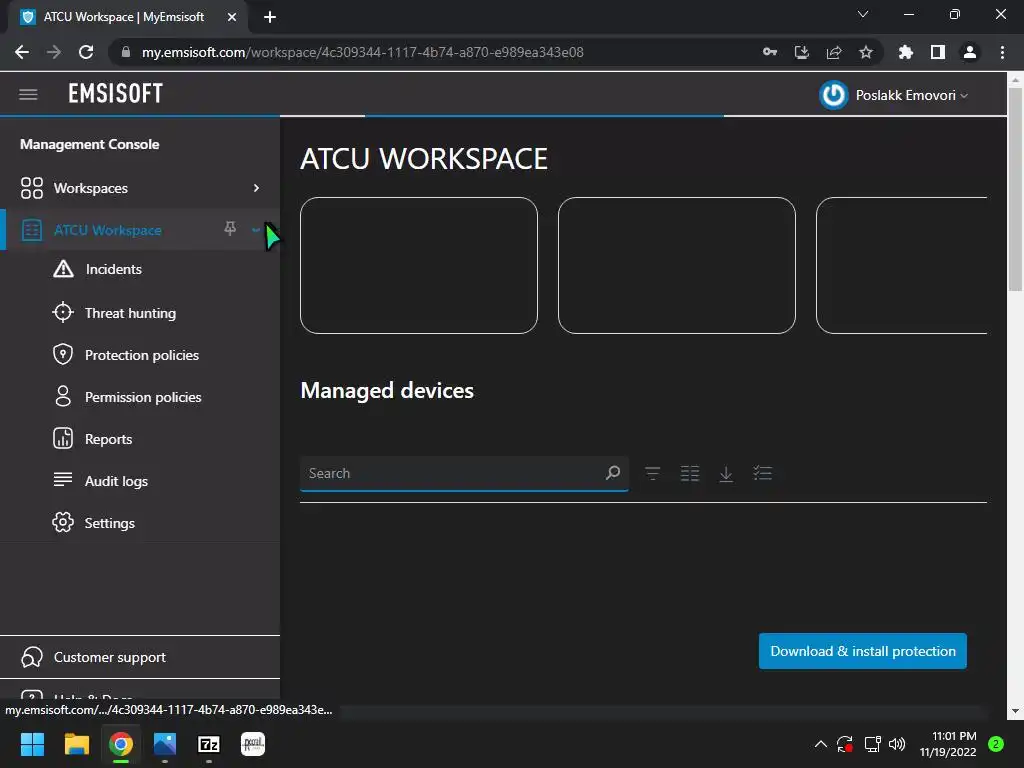Click the password key icon in address bar
This screenshot has height=768, width=1024.
(770, 52)
